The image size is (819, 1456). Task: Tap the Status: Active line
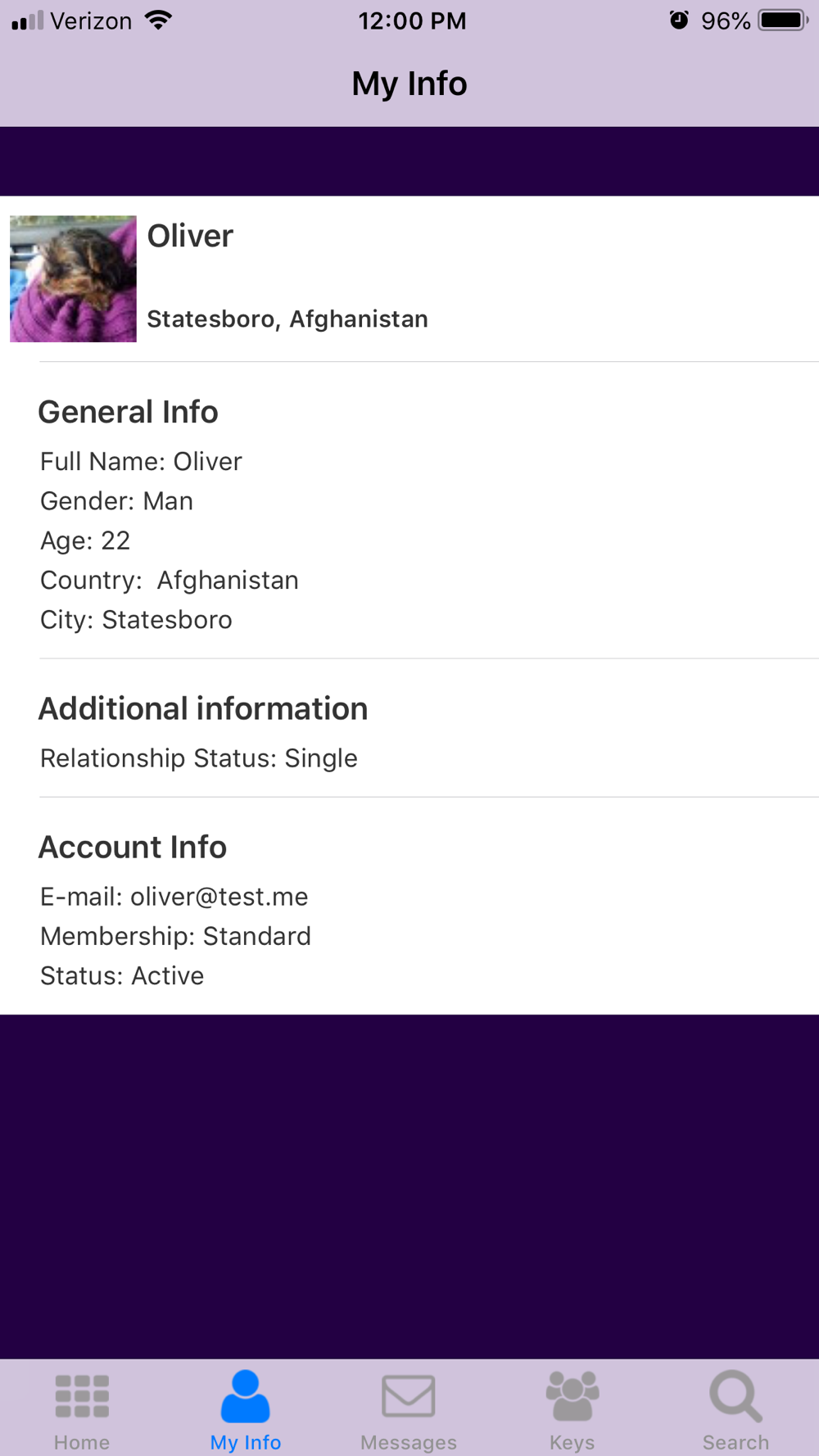[122, 975]
